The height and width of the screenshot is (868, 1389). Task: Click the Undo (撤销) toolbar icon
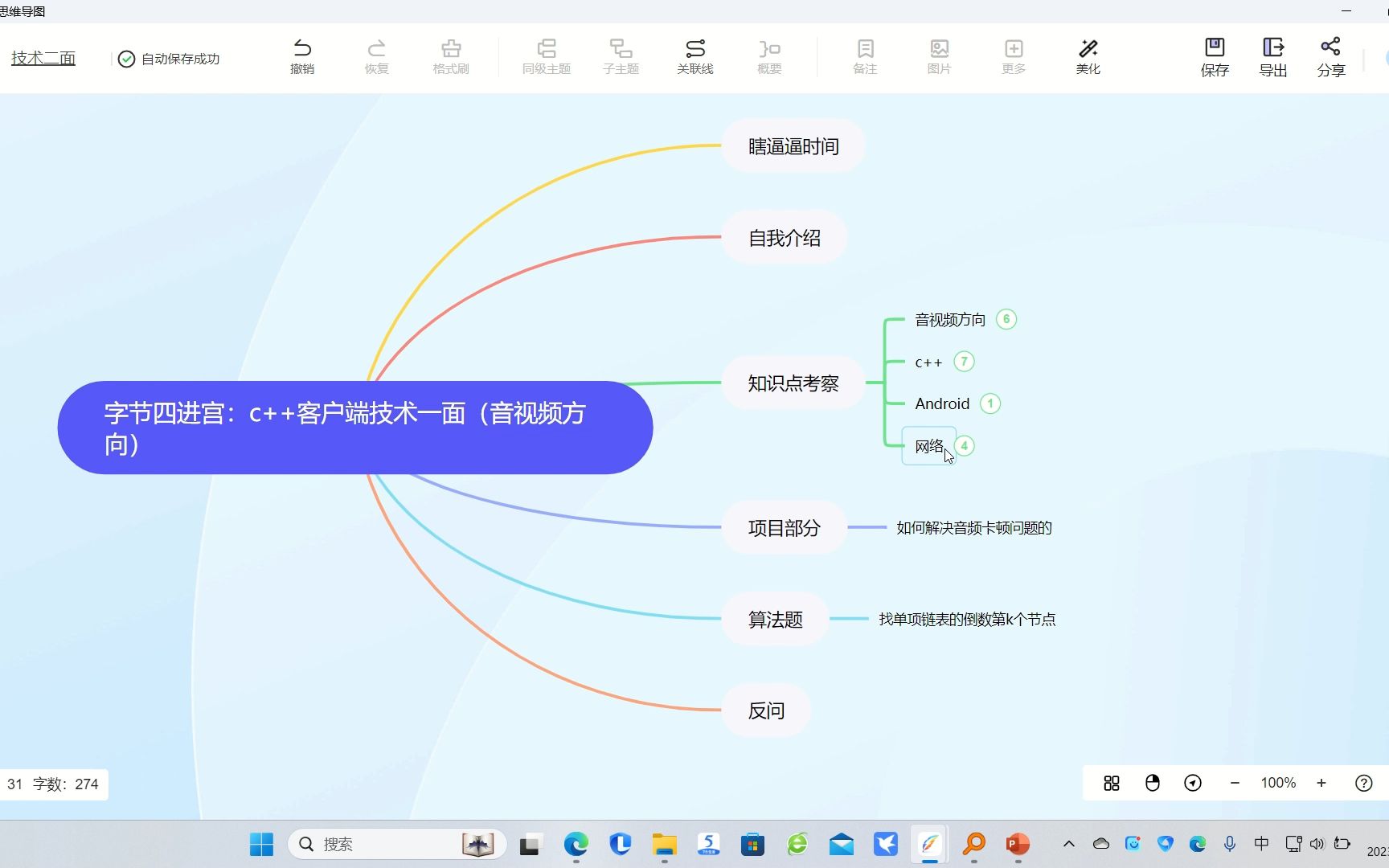pyautogui.click(x=302, y=56)
